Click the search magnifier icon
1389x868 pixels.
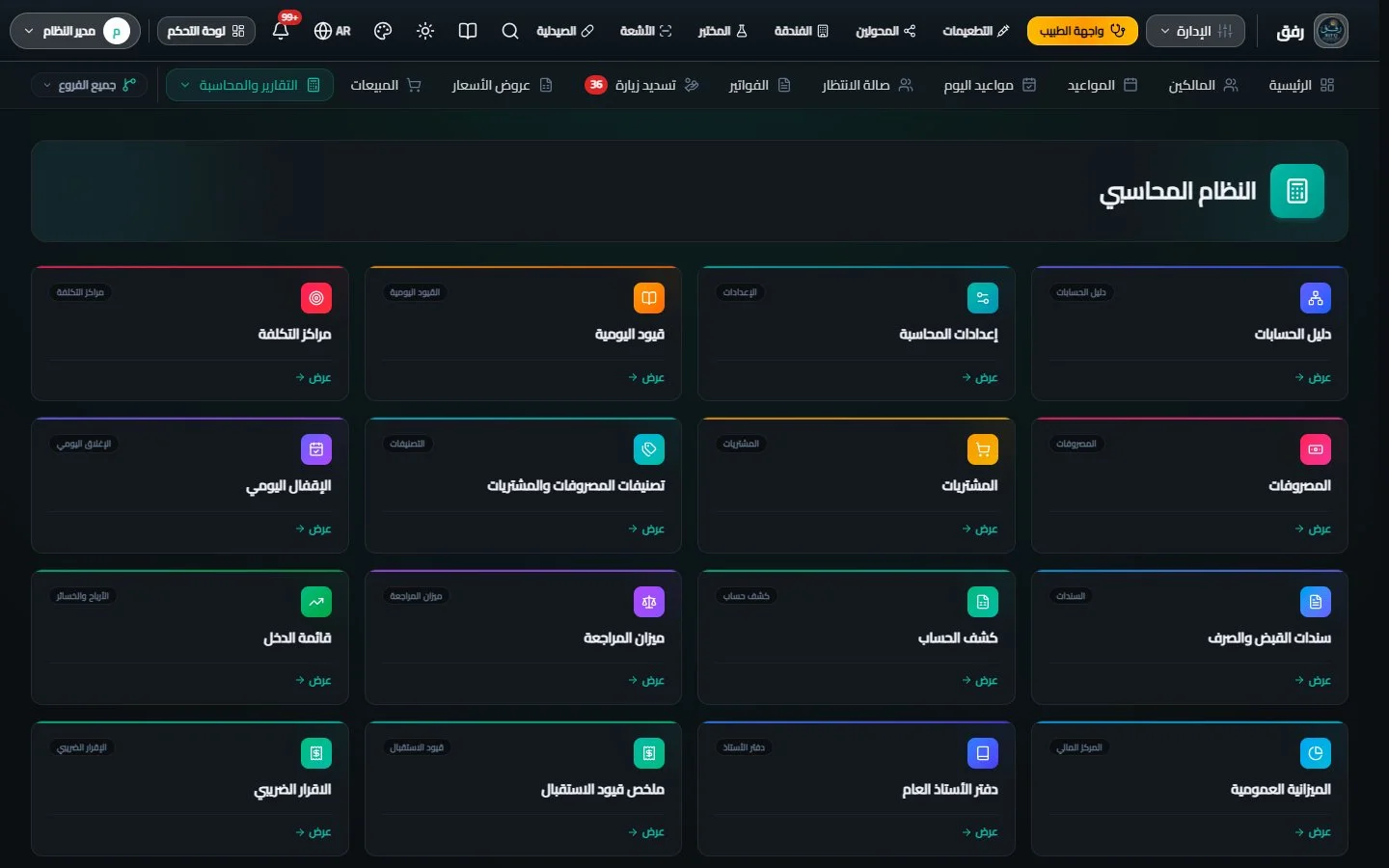(x=510, y=31)
